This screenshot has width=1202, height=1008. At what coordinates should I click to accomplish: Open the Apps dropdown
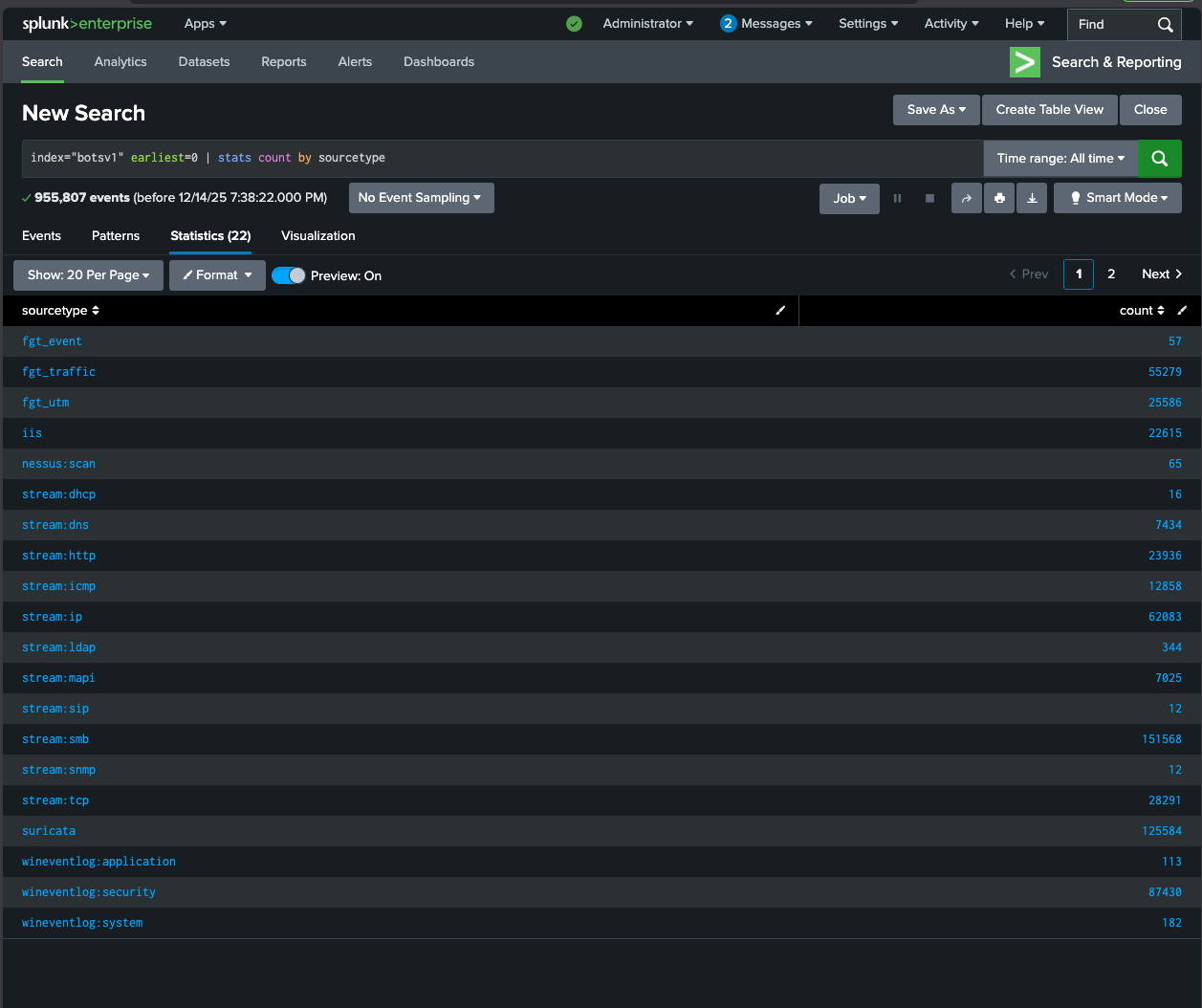[206, 24]
